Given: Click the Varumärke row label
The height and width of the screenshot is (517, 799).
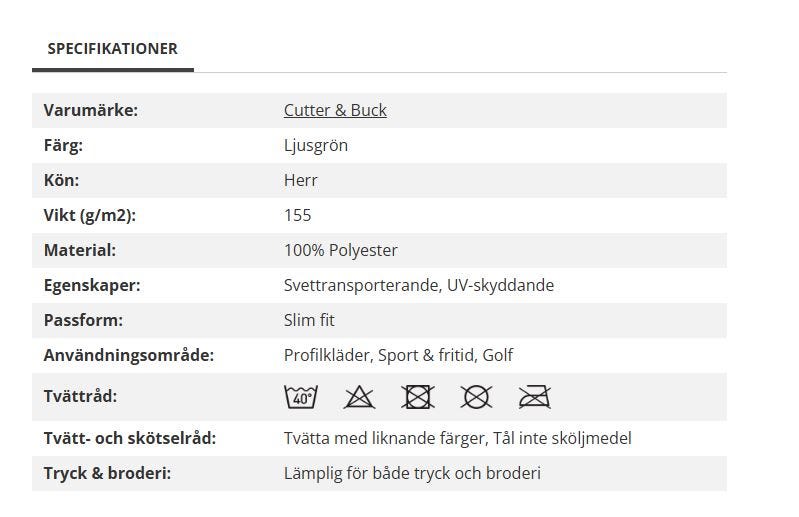Looking at the screenshot, I should pyautogui.click(x=91, y=110).
